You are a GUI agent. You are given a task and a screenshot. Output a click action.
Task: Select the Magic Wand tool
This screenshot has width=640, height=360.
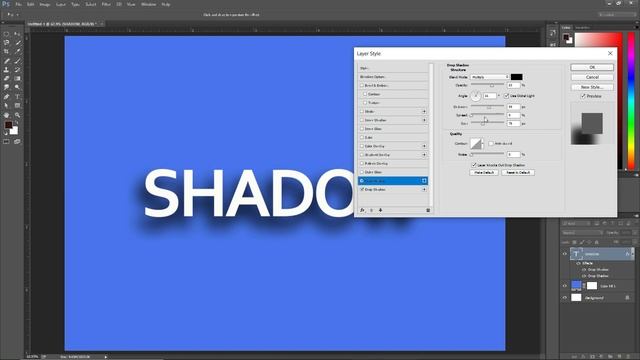point(17,43)
